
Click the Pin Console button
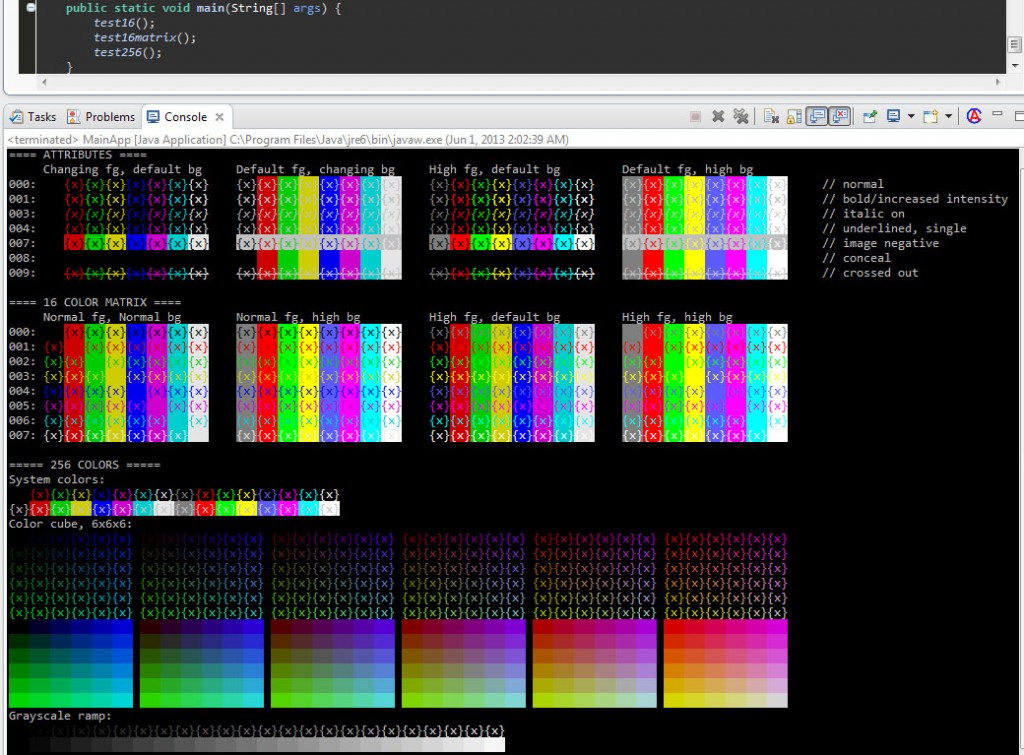coord(870,115)
